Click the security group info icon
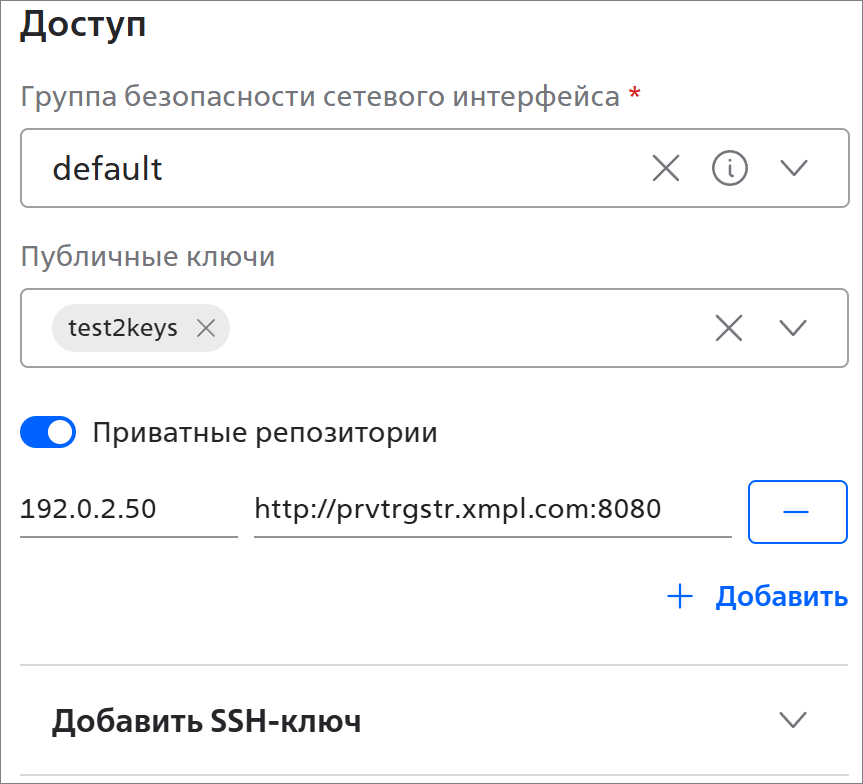Image resolution: width=863 pixels, height=784 pixels. pos(730,168)
